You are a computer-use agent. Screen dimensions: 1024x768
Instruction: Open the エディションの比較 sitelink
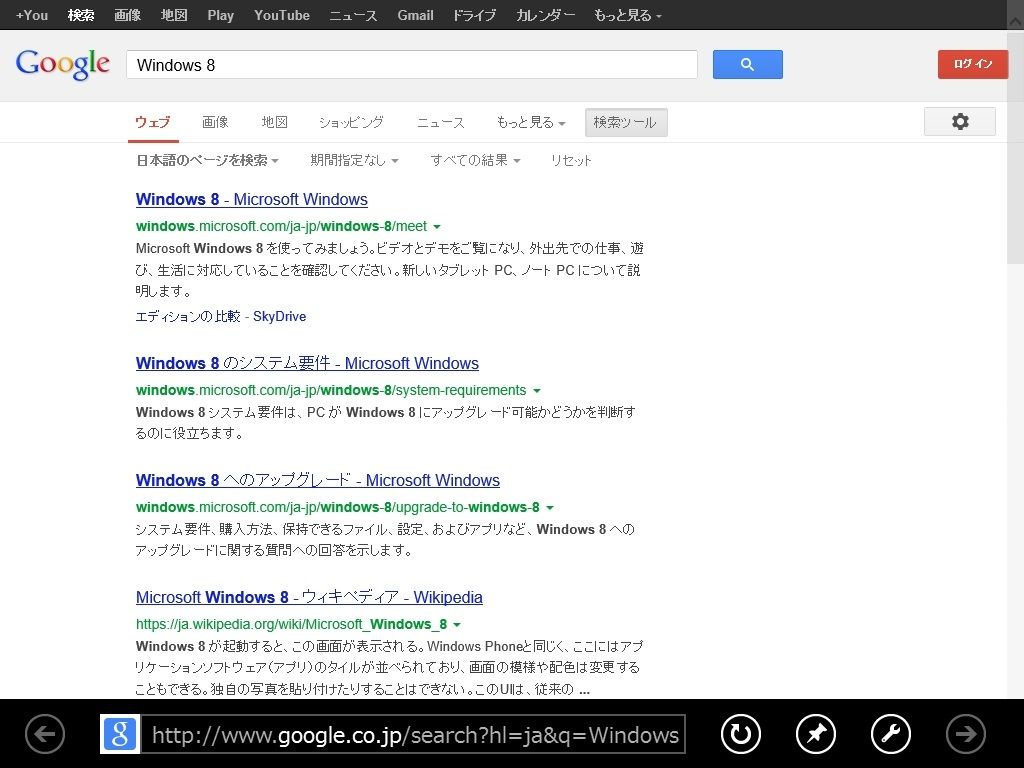click(x=187, y=317)
